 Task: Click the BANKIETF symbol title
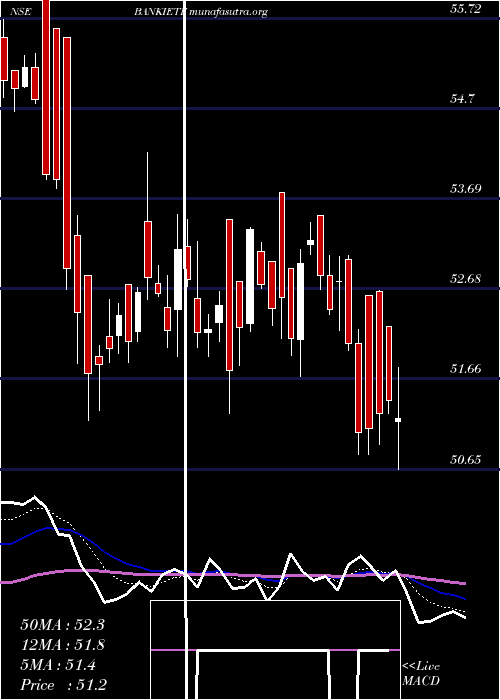[x=159, y=12]
